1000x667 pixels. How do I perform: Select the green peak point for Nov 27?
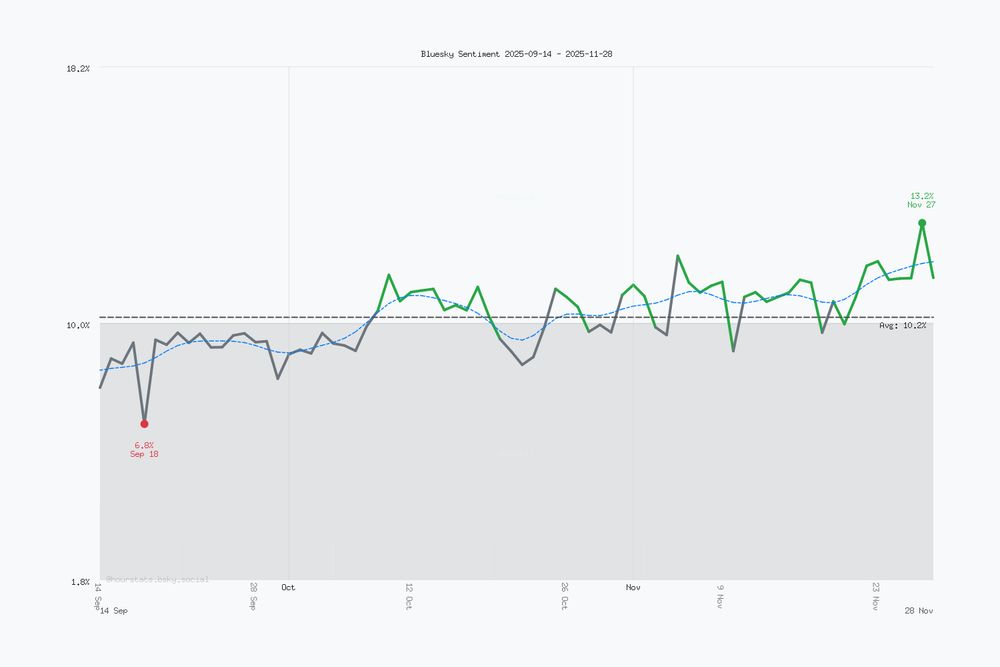922,222
